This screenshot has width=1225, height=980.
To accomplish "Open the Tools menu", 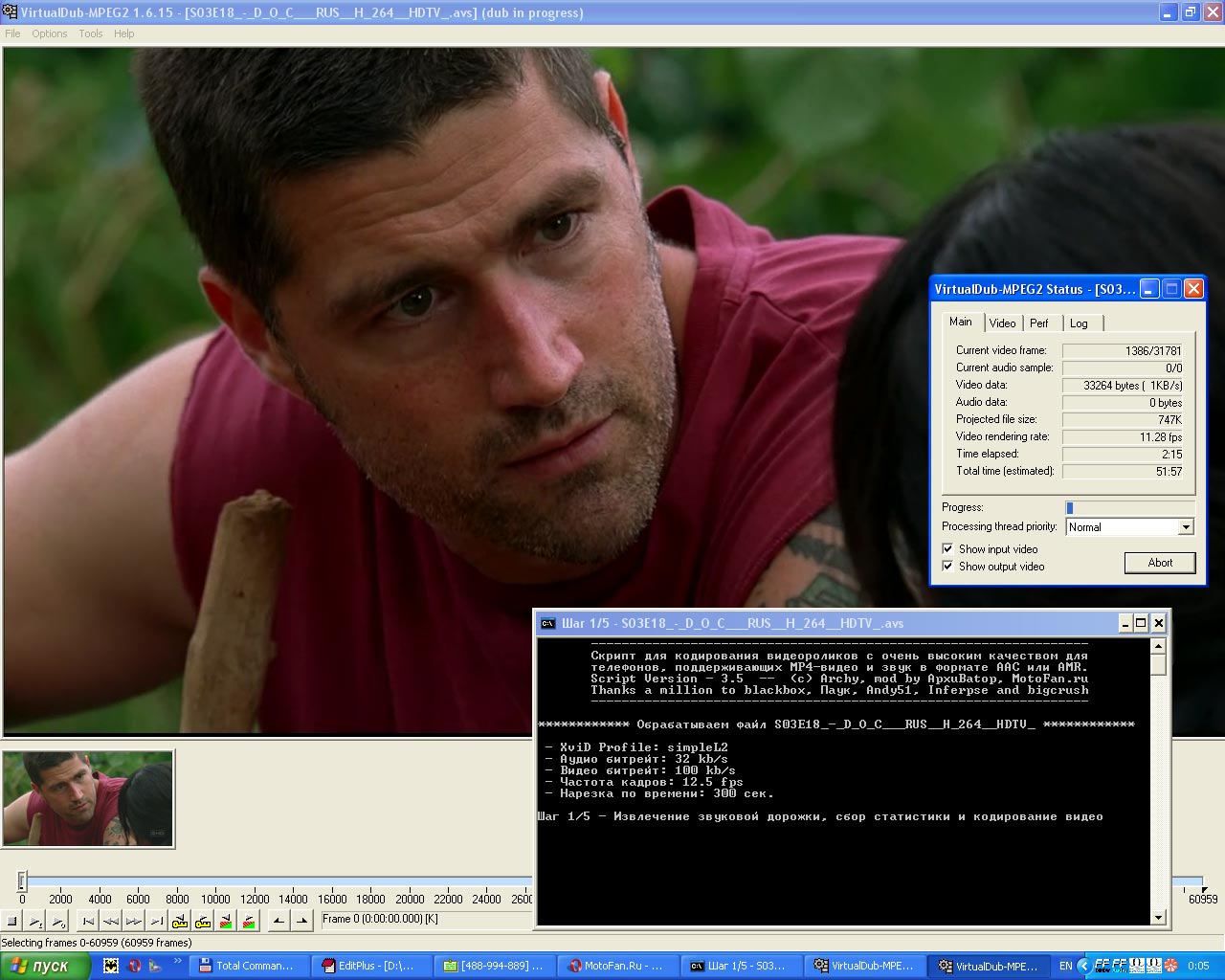I will click(91, 33).
